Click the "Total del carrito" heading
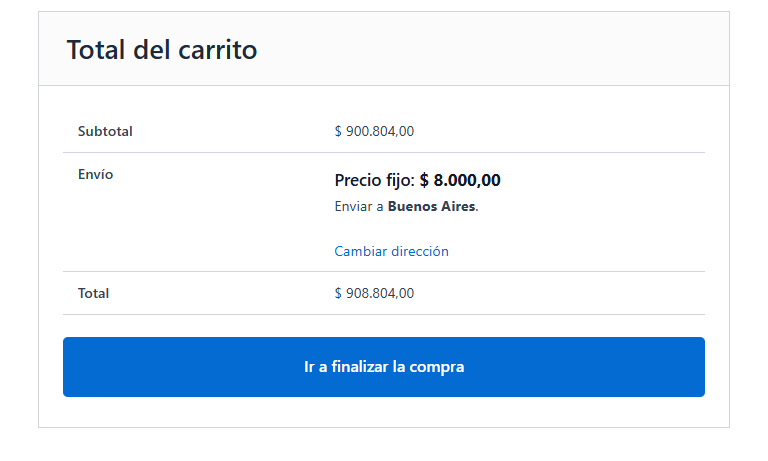Image resolution: width=768 pixels, height=461 pixels. (x=162, y=49)
